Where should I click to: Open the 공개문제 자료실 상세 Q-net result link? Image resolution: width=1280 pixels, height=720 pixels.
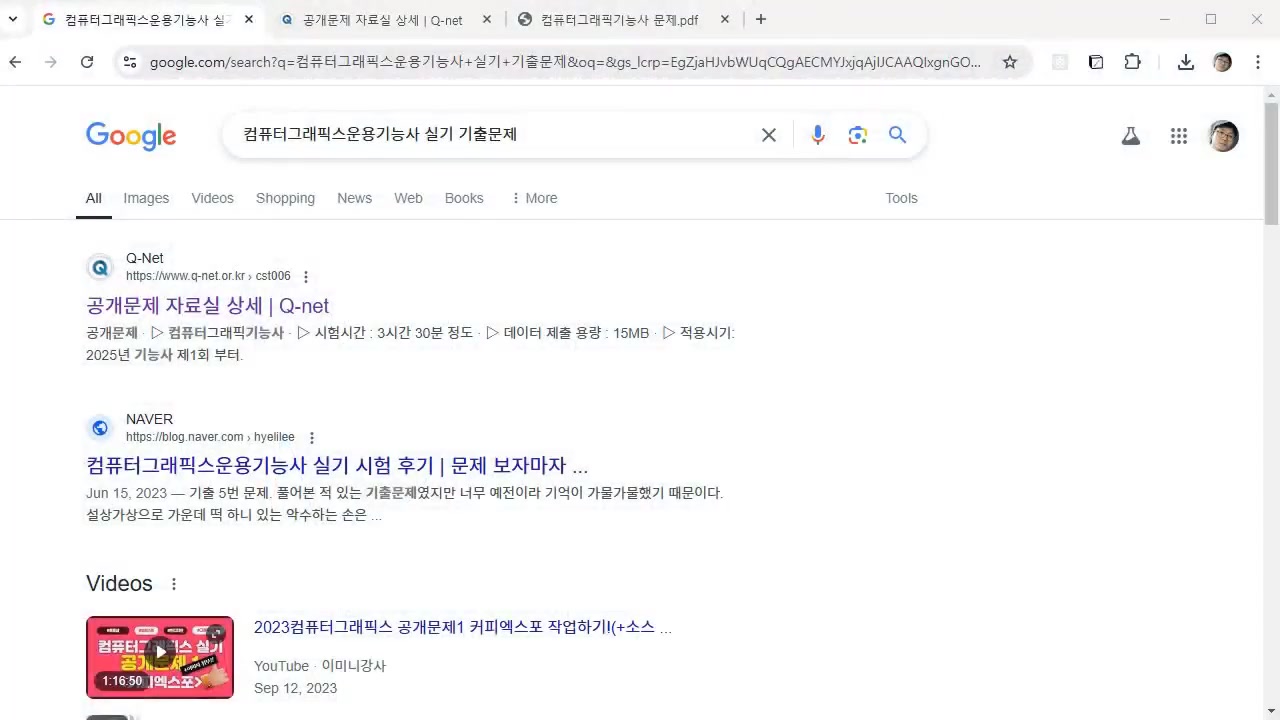[207, 305]
